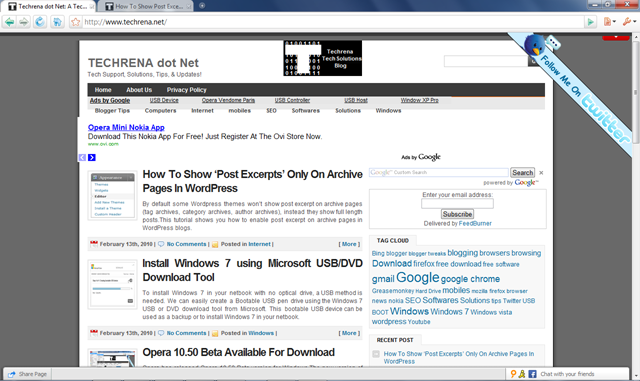This screenshot has width=640, height=381.
Task: Open the wrench tools menu dropdown
Action: tap(629, 22)
